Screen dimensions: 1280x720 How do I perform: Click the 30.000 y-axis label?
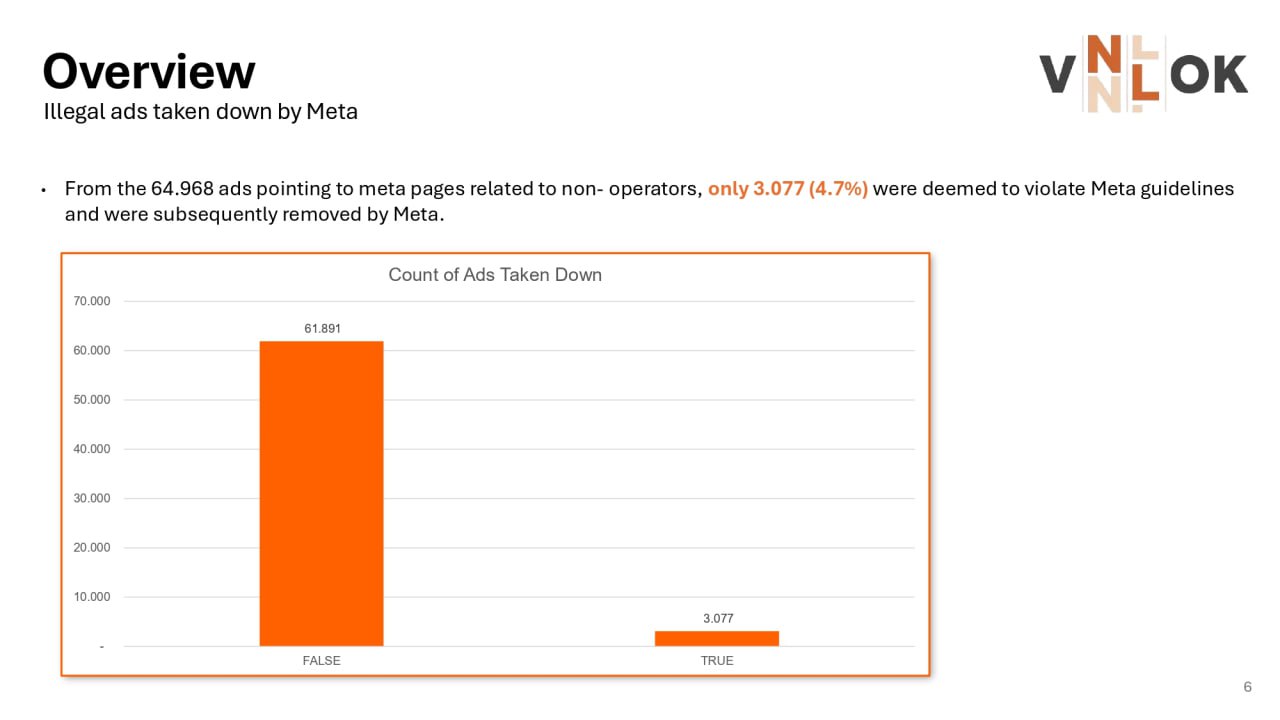pos(91,499)
